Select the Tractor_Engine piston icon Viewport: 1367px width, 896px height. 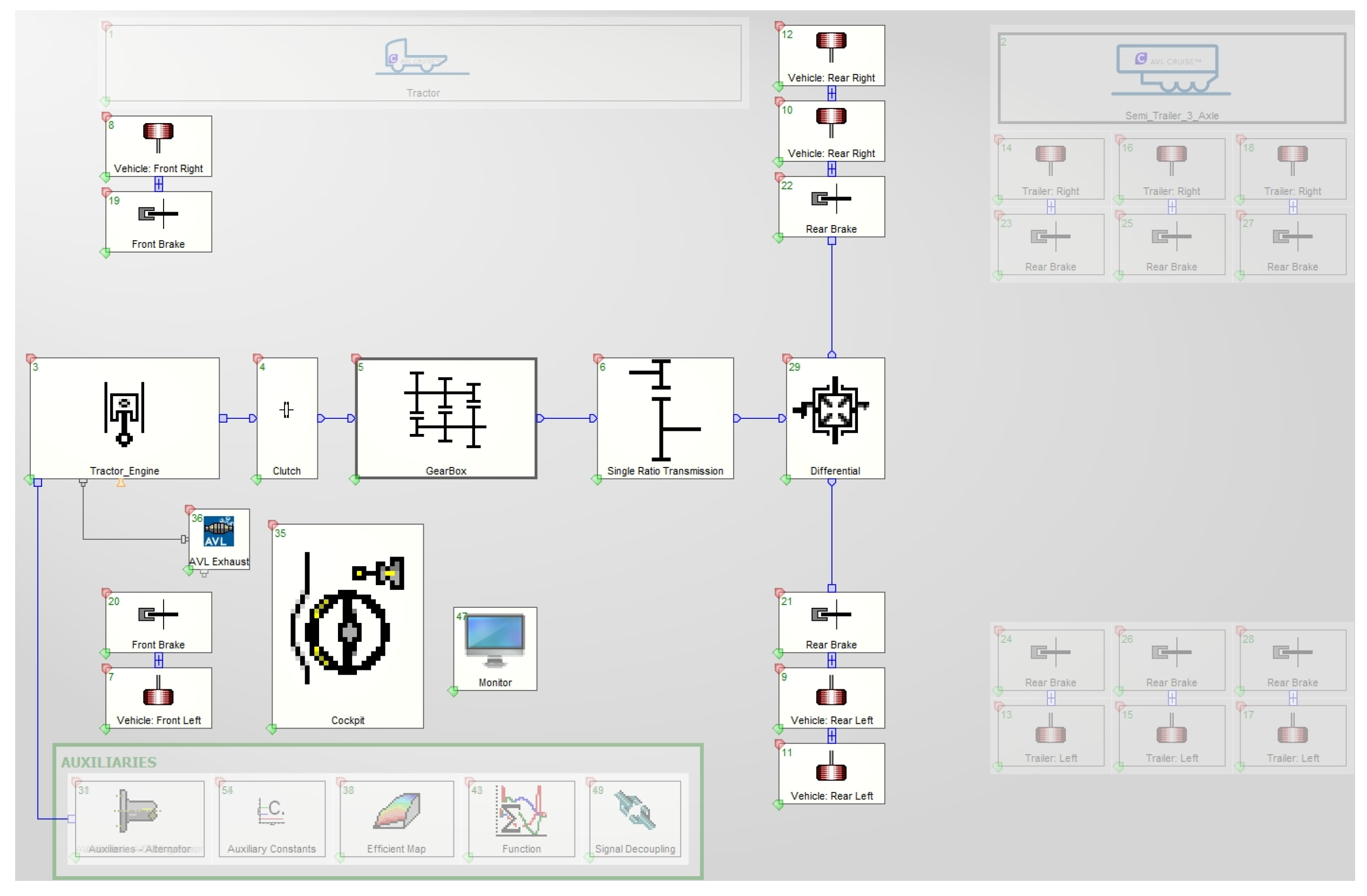point(124,415)
